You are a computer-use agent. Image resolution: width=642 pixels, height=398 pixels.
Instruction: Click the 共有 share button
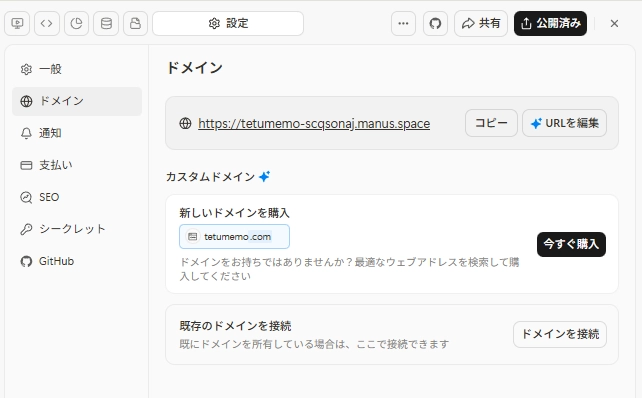coord(481,23)
